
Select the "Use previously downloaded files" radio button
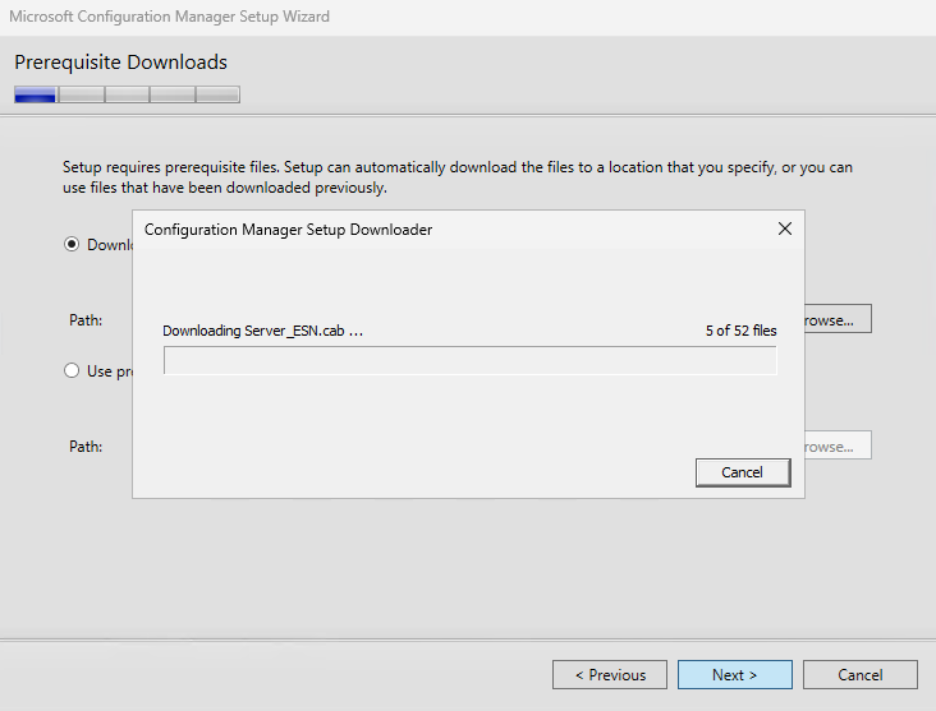(71, 370)
